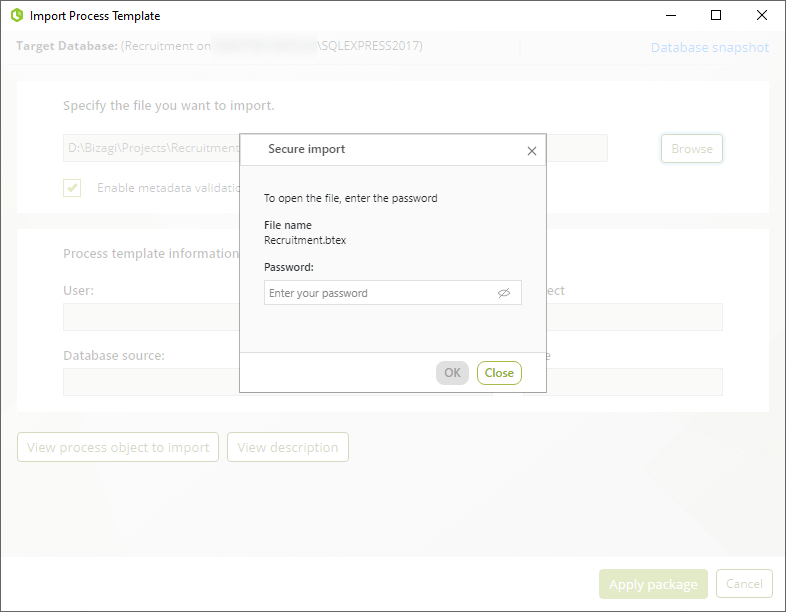
Task: Minimize the Import Process Template window
Action: click(x=671, y=15)
